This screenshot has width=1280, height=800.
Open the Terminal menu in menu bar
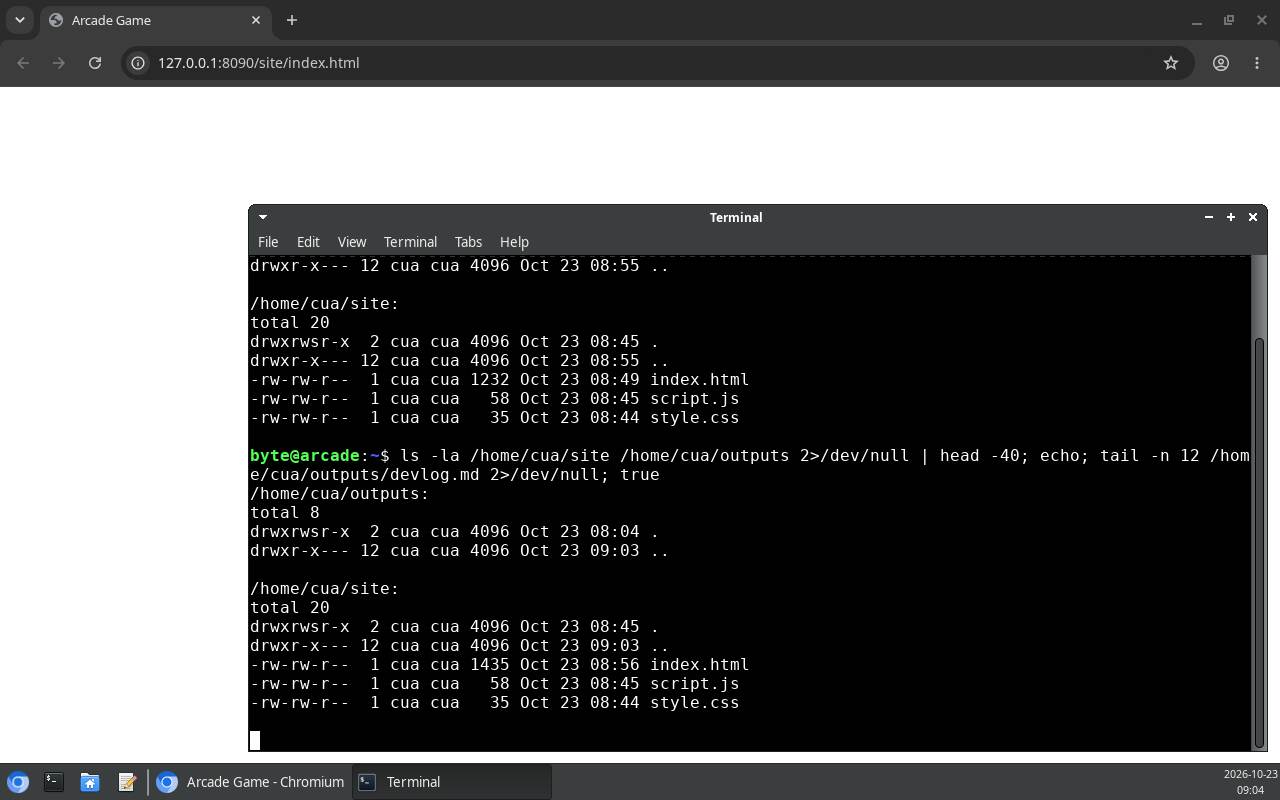[410, 242]
